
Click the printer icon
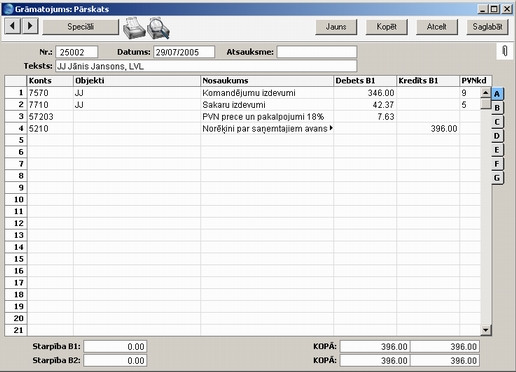(x=134, y=27)
